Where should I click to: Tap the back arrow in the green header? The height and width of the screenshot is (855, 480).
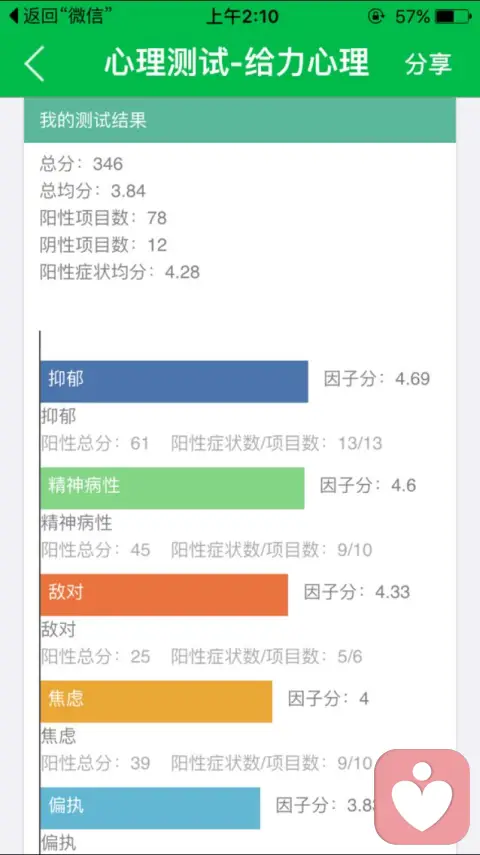click(34, 63)
